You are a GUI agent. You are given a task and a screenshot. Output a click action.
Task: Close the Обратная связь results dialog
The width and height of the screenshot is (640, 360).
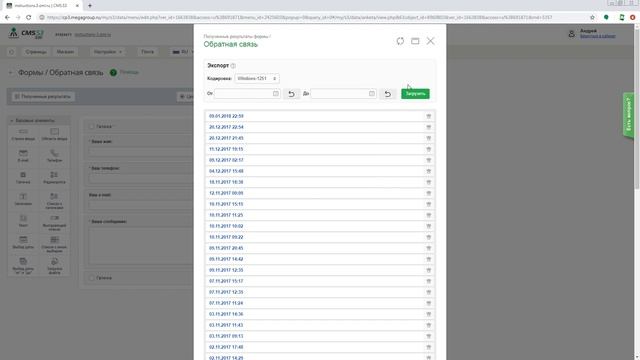tap(430, 41)
